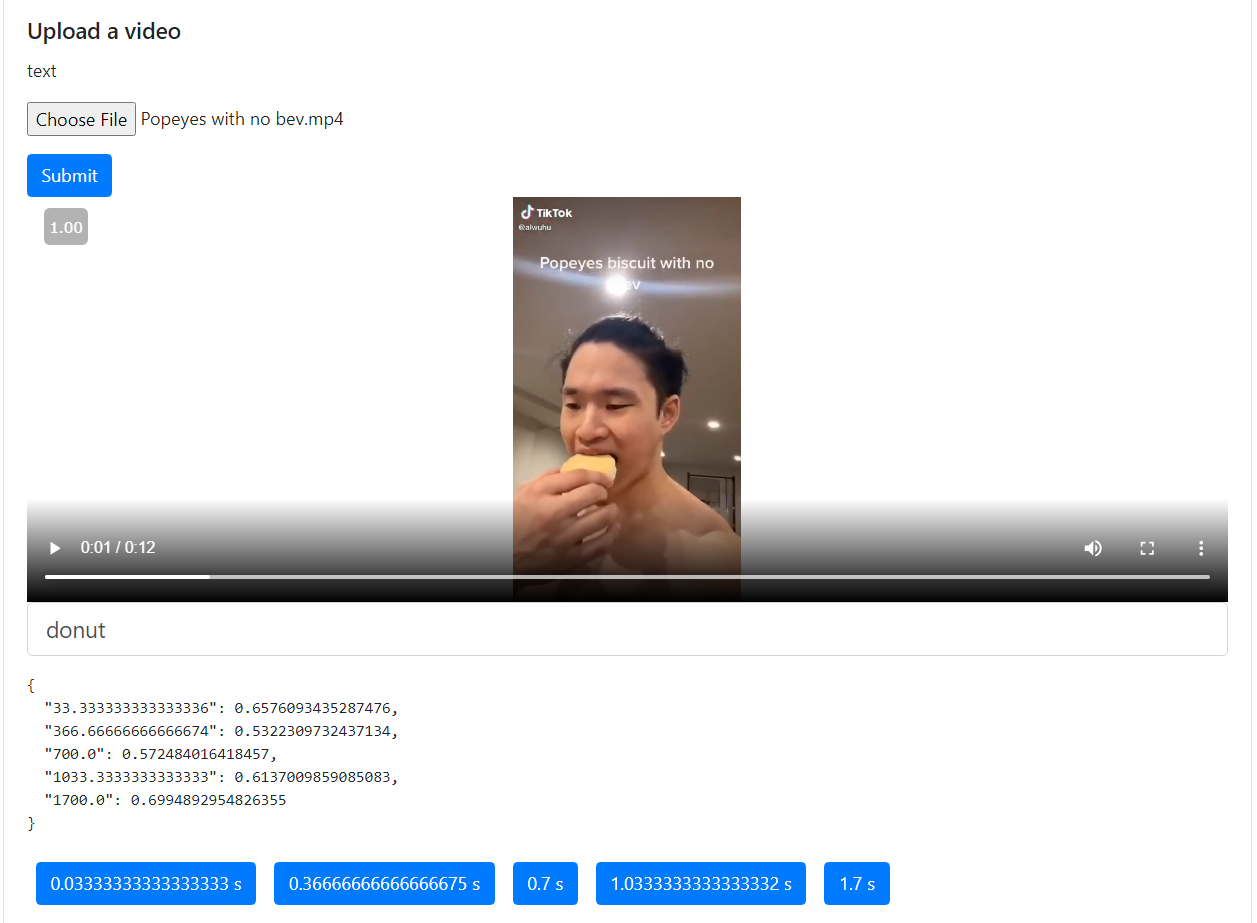The width and height of the screenshot is (1257, 923).
Task: Play the video
Action: click(55, 548)
